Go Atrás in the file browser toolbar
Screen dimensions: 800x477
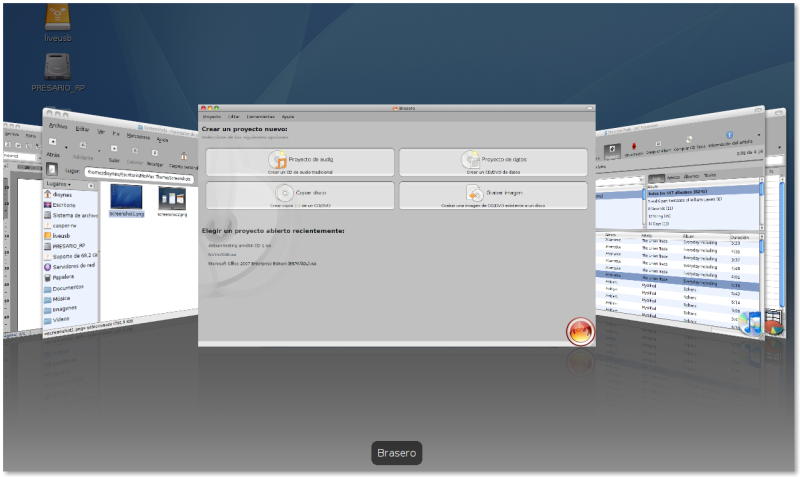pyautogui.click(x=53, y=146)
